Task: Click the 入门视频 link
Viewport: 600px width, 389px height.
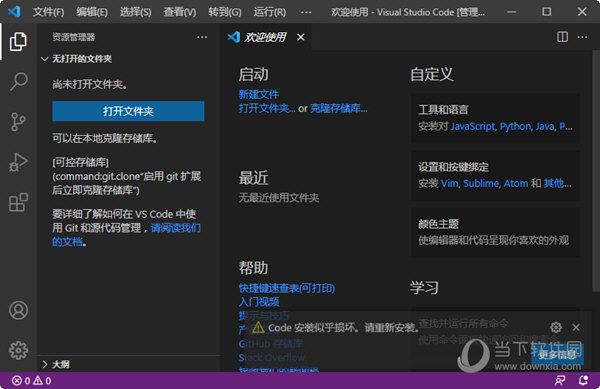Action: coord(259,302)
